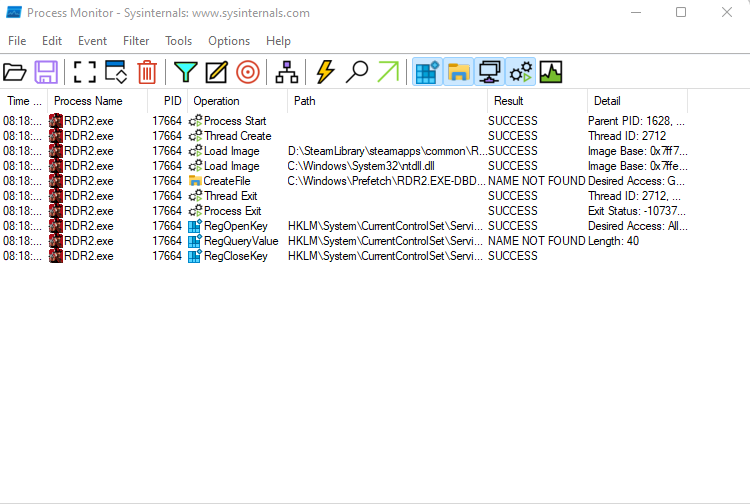Viewport: 750px width, 504px height.
Task: Click the D:\SteamLibrary Load Image path
Action: [387, 151]
